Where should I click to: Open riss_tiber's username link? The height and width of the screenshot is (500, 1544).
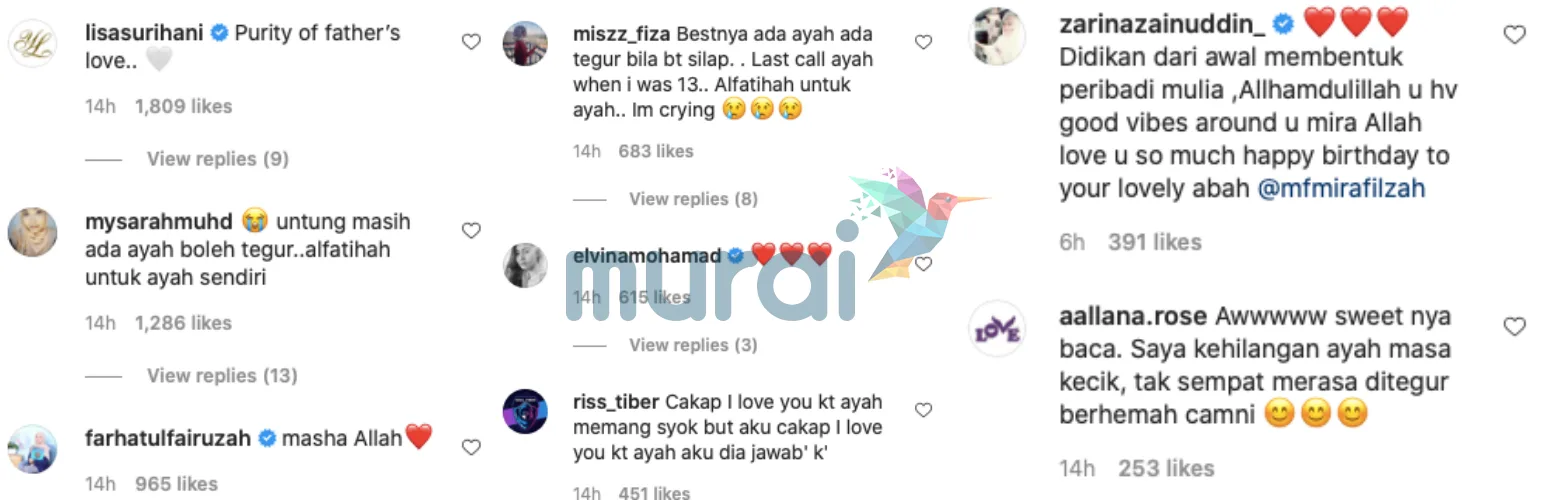tap(616, 403)
